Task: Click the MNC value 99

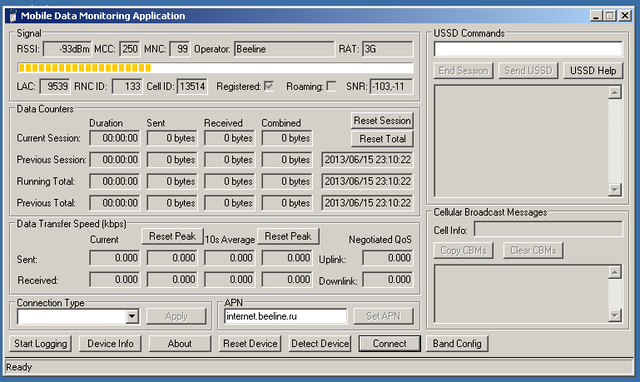Action: [179, 49]
